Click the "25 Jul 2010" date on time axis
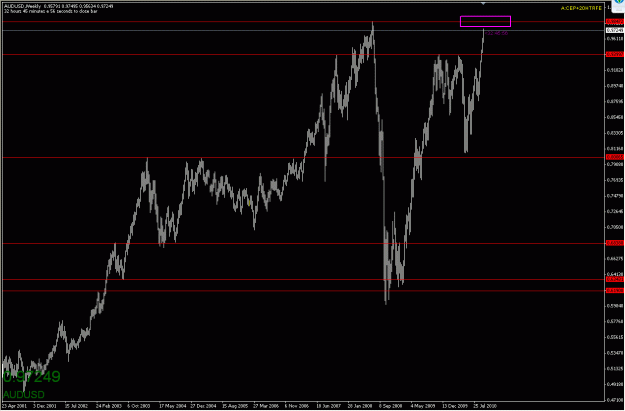Screen dimensions: 625x411 [x=485, y=405]
